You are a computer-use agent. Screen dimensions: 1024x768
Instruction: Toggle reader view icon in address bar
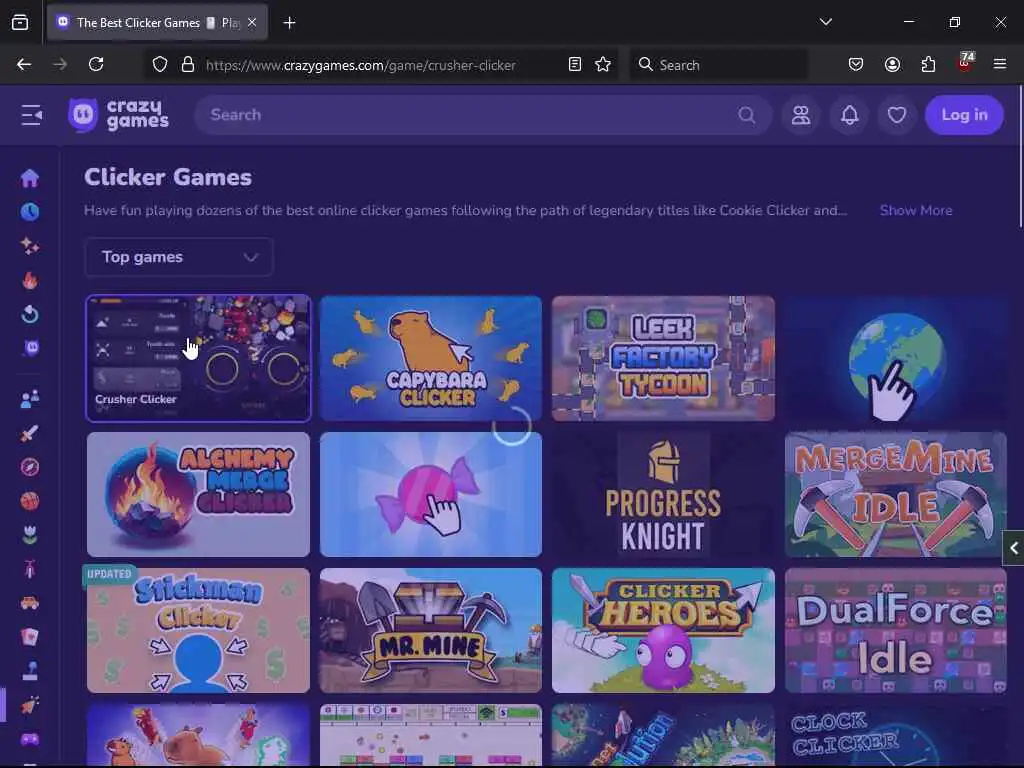(575, 64)
